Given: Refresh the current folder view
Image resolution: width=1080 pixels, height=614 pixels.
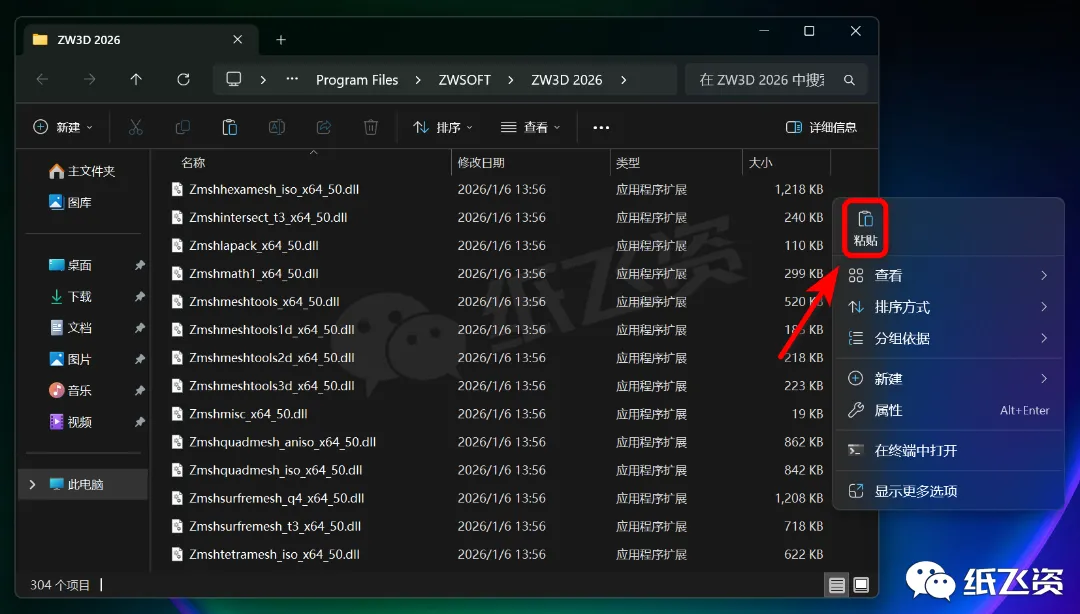Looking at the screenshot, I should (183, 80).
